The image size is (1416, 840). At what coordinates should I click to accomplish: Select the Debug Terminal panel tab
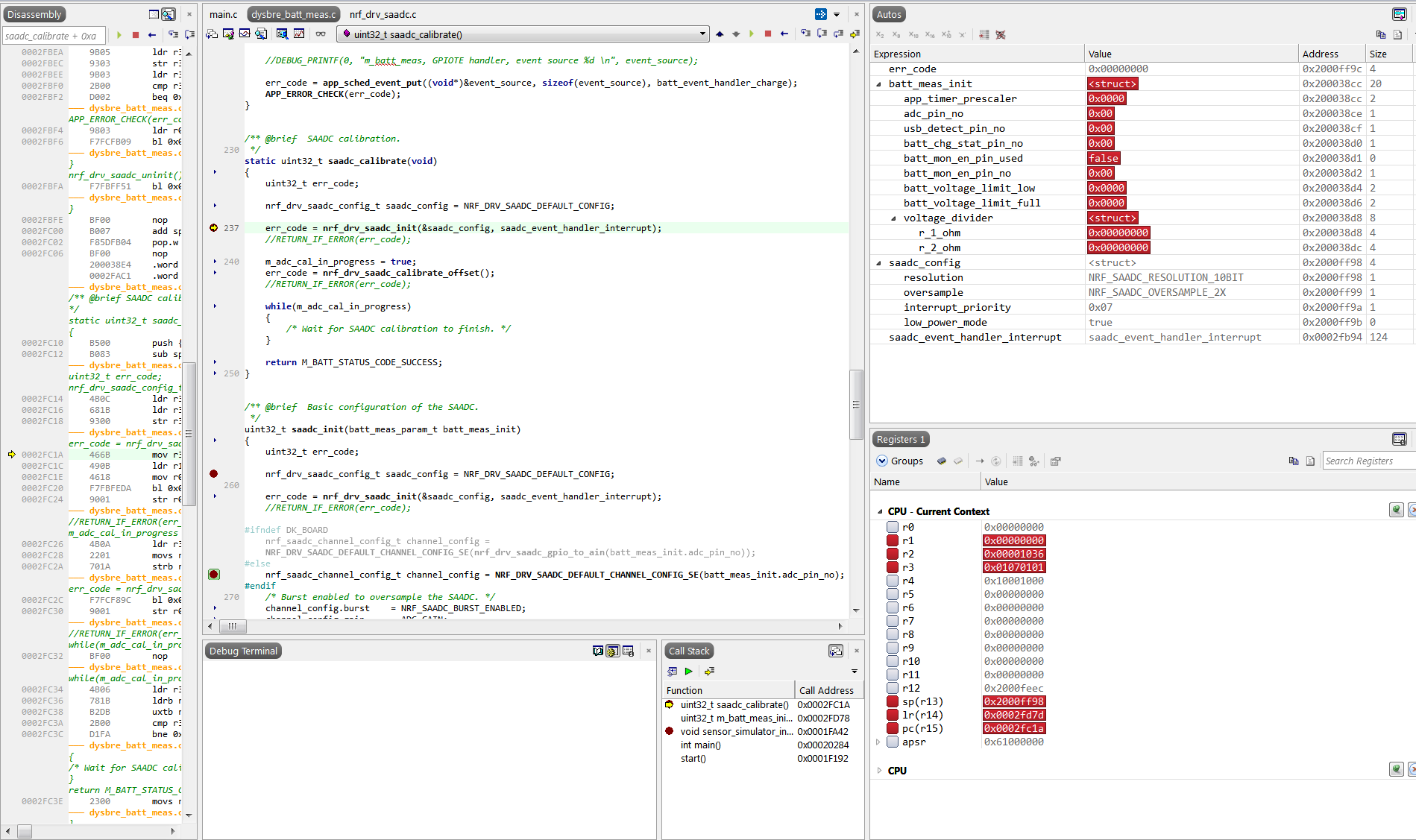(243, 651)
